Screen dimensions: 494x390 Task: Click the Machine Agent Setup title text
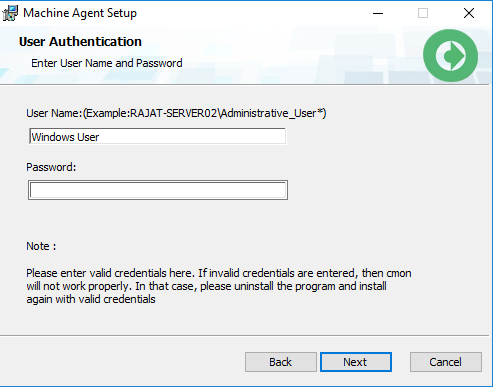coord(80,13)
